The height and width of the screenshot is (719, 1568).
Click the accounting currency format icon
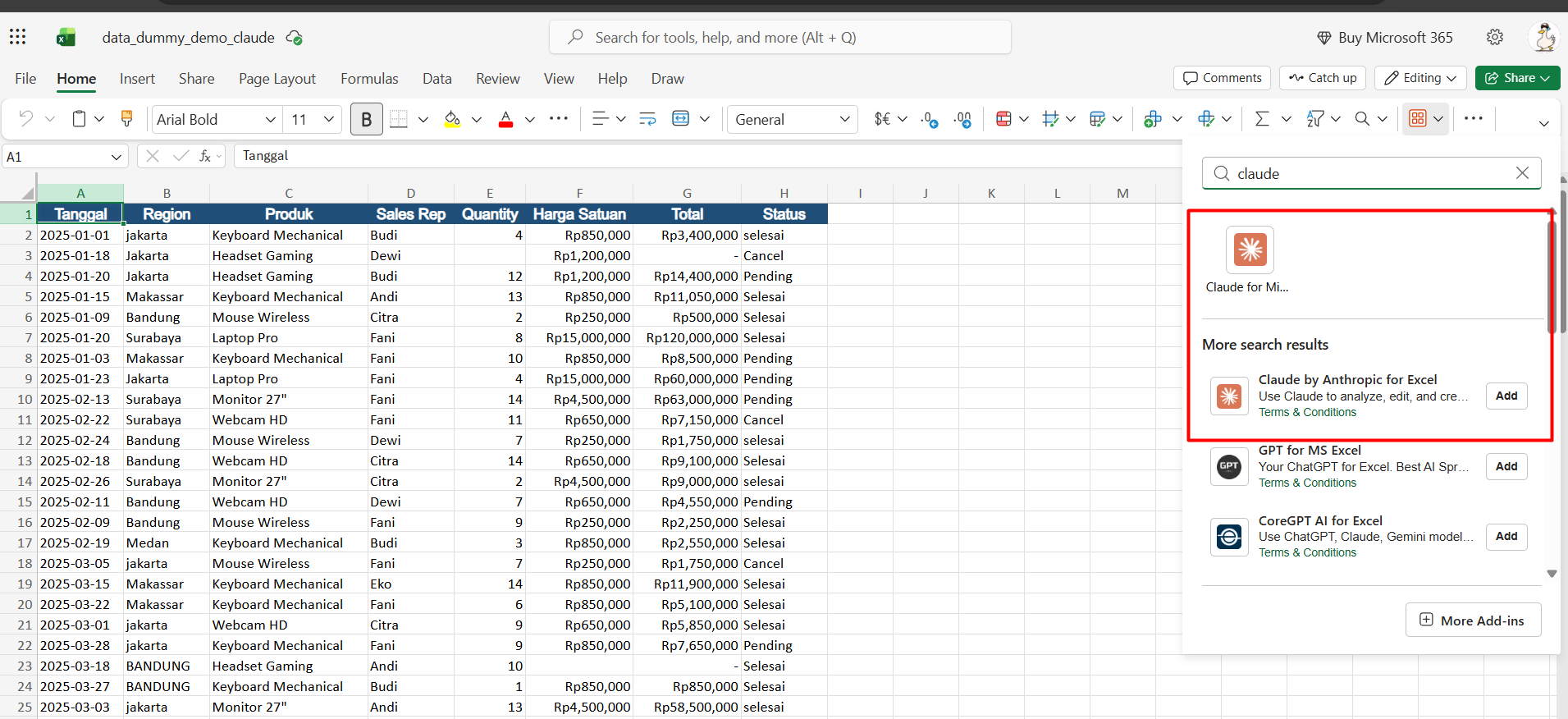[x=882, y=119]
